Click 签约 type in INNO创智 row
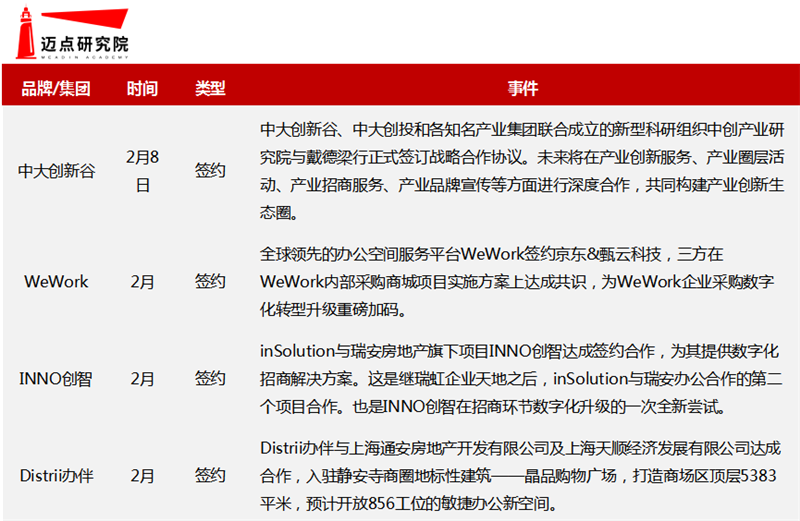 tap(210, 379)
